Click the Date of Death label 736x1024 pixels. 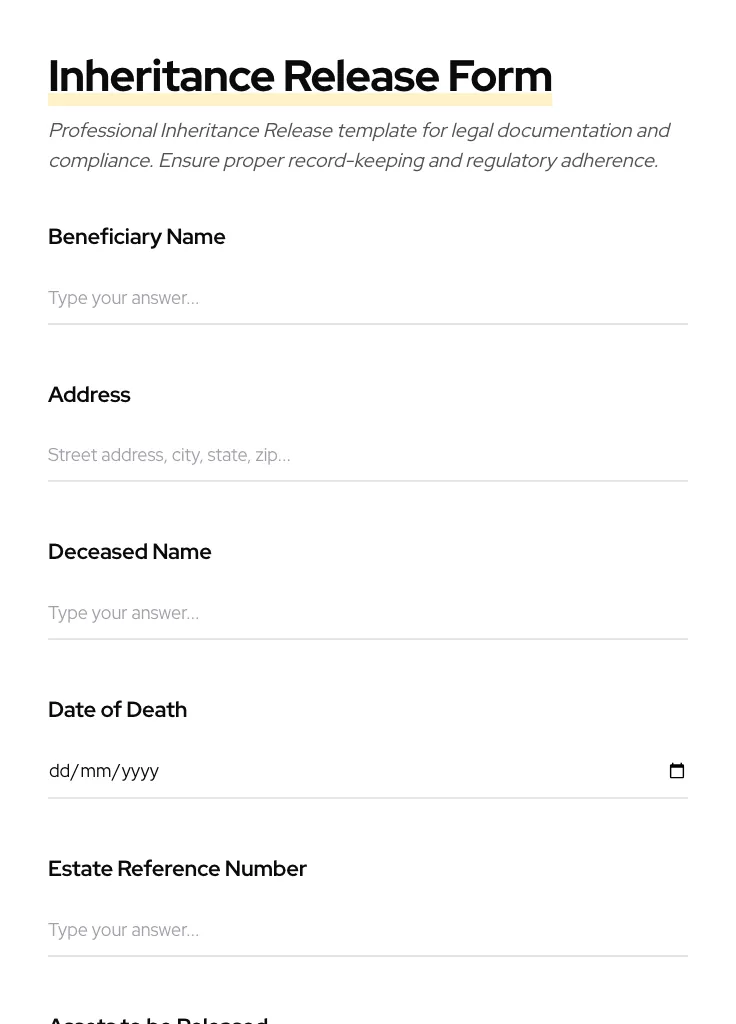117,710
